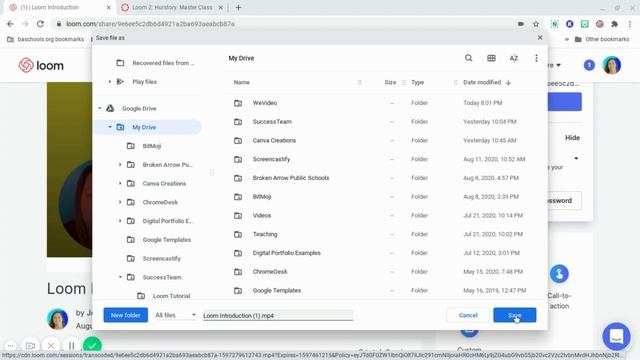Select Screencastify in sidebar tree

(x=162, y=258)
